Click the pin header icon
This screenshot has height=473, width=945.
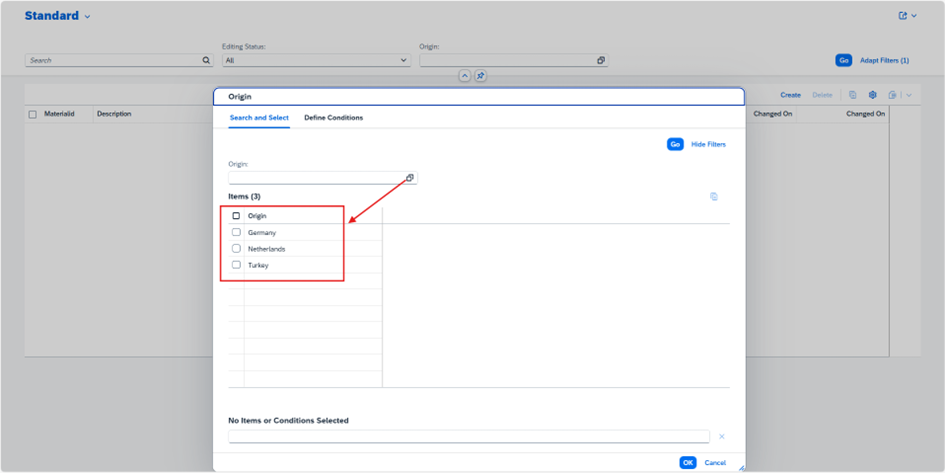[x=480, y=76]
